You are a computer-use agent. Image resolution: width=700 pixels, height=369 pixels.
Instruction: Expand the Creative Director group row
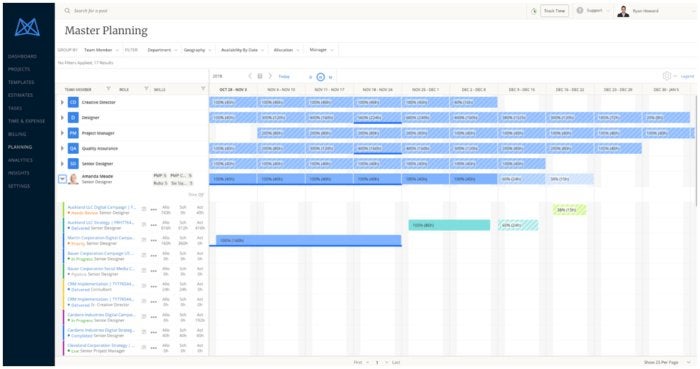tap(62, 102)
